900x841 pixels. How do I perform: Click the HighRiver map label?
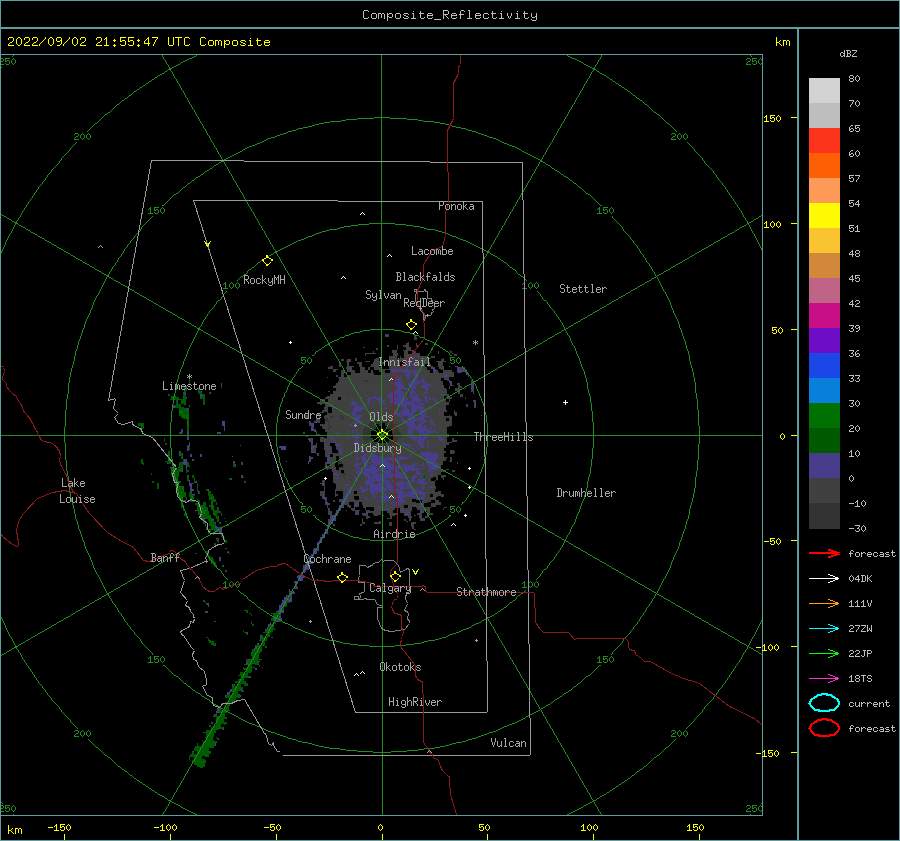(x=415, y=702)
